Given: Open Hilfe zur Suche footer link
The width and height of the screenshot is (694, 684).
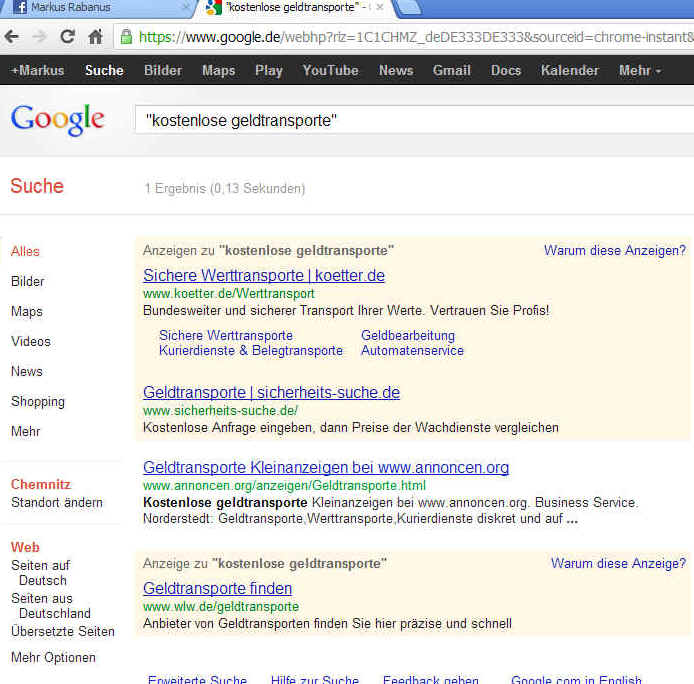Looking at the screenshot, I should coord(315,679).
